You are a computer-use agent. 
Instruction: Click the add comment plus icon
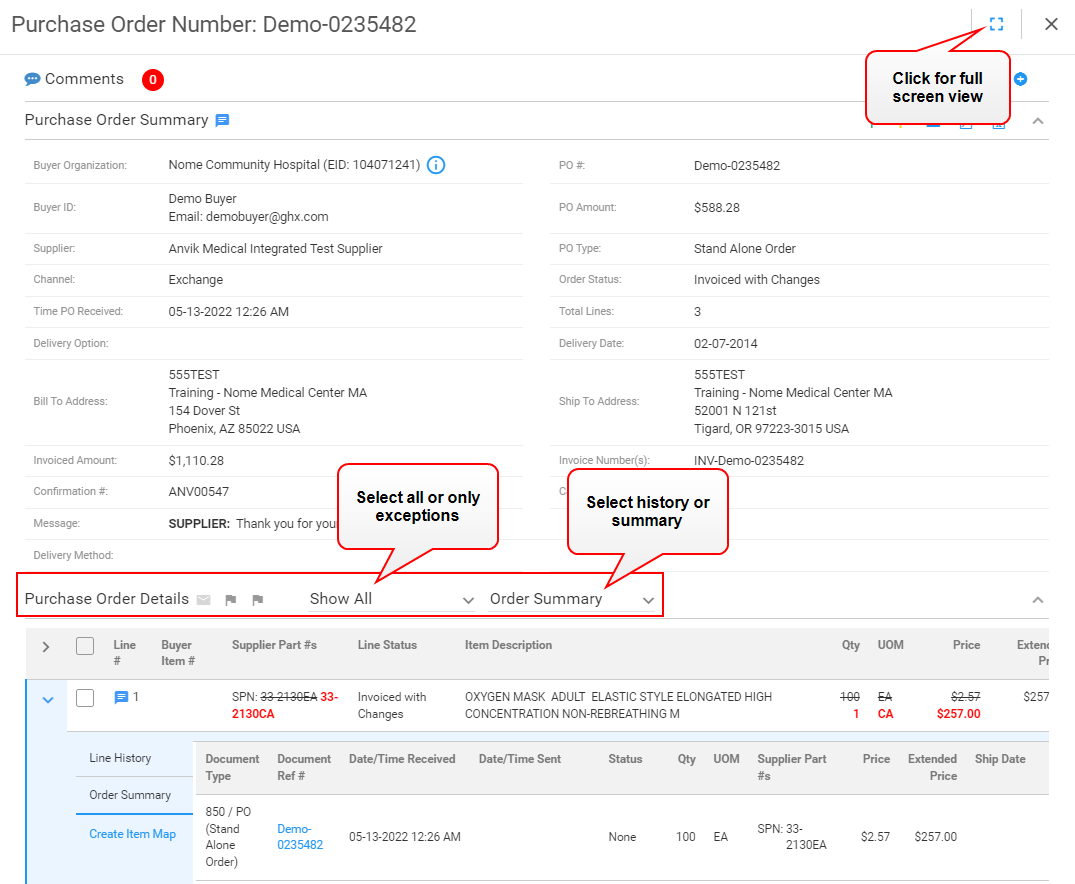pyautogui.click(x=1020, y=79)
